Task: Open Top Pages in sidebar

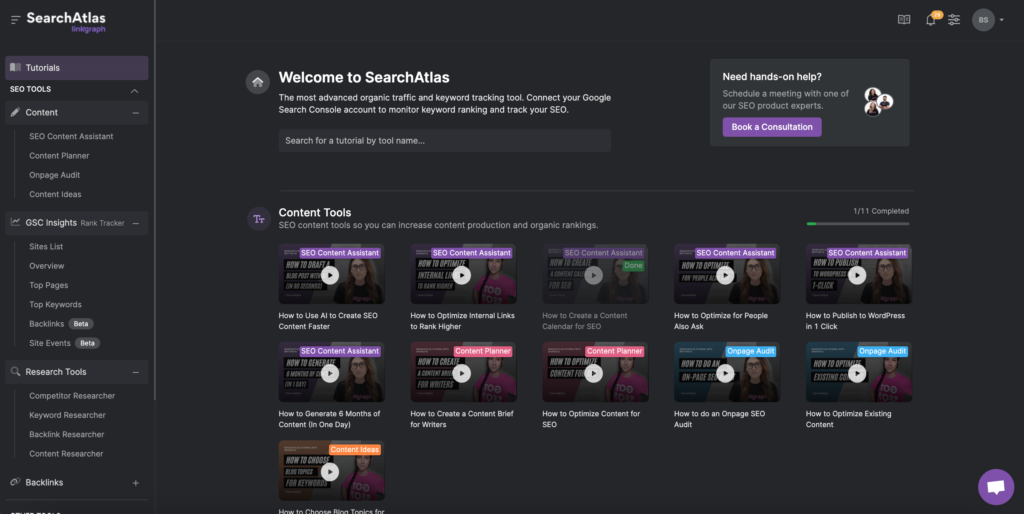Action: [x=48, y=285]
